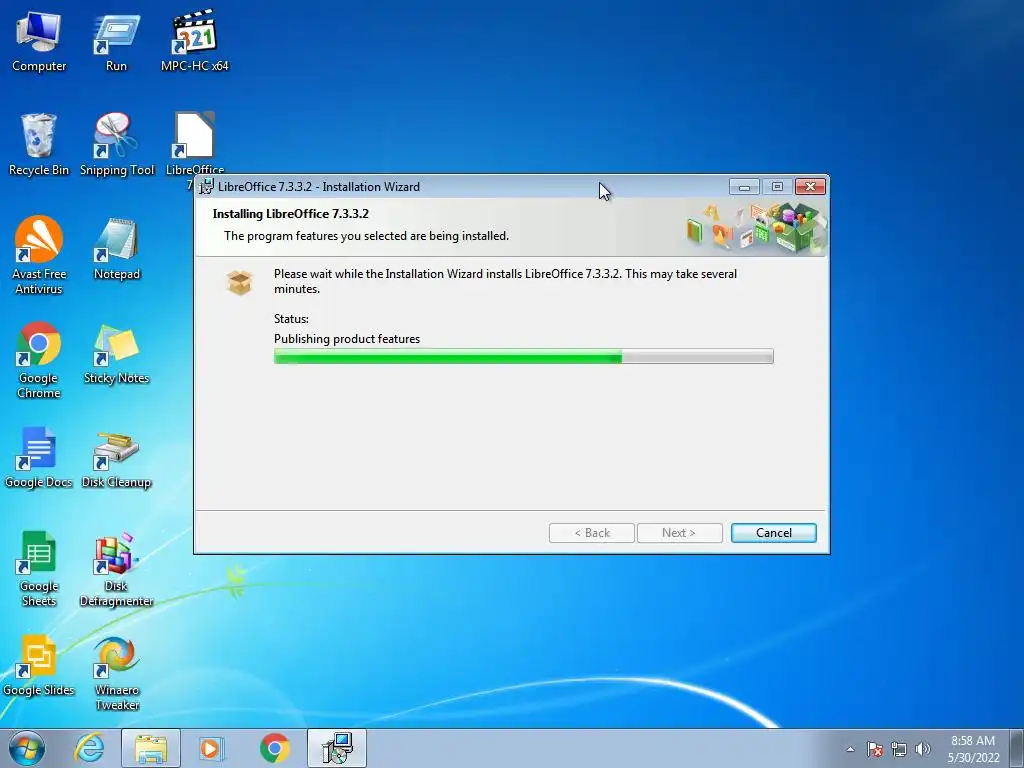
Task: Click the Show Desktop strip
Action: pos(1017,748)
